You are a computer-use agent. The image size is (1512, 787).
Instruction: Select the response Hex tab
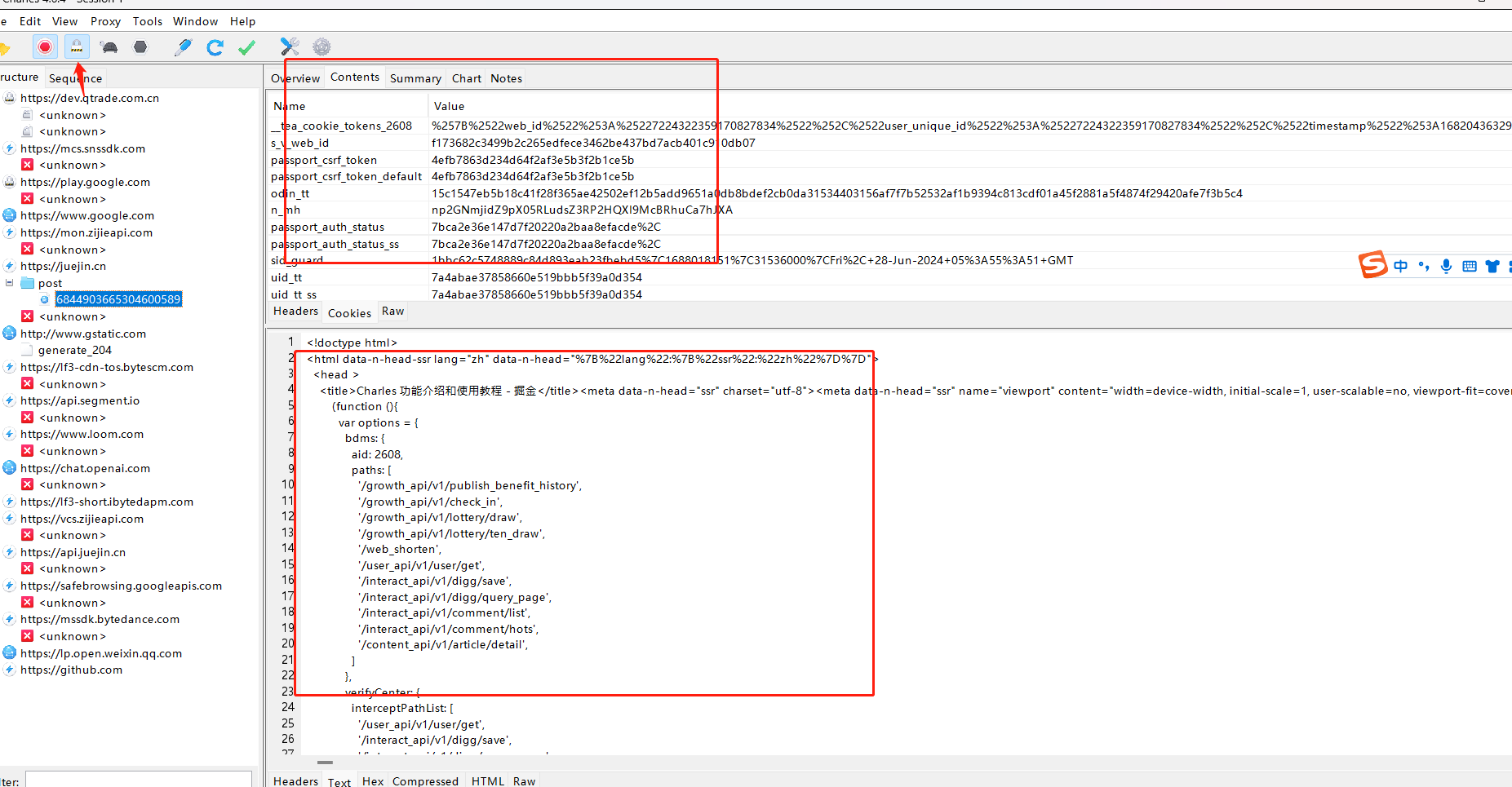(x=373, y=781)
